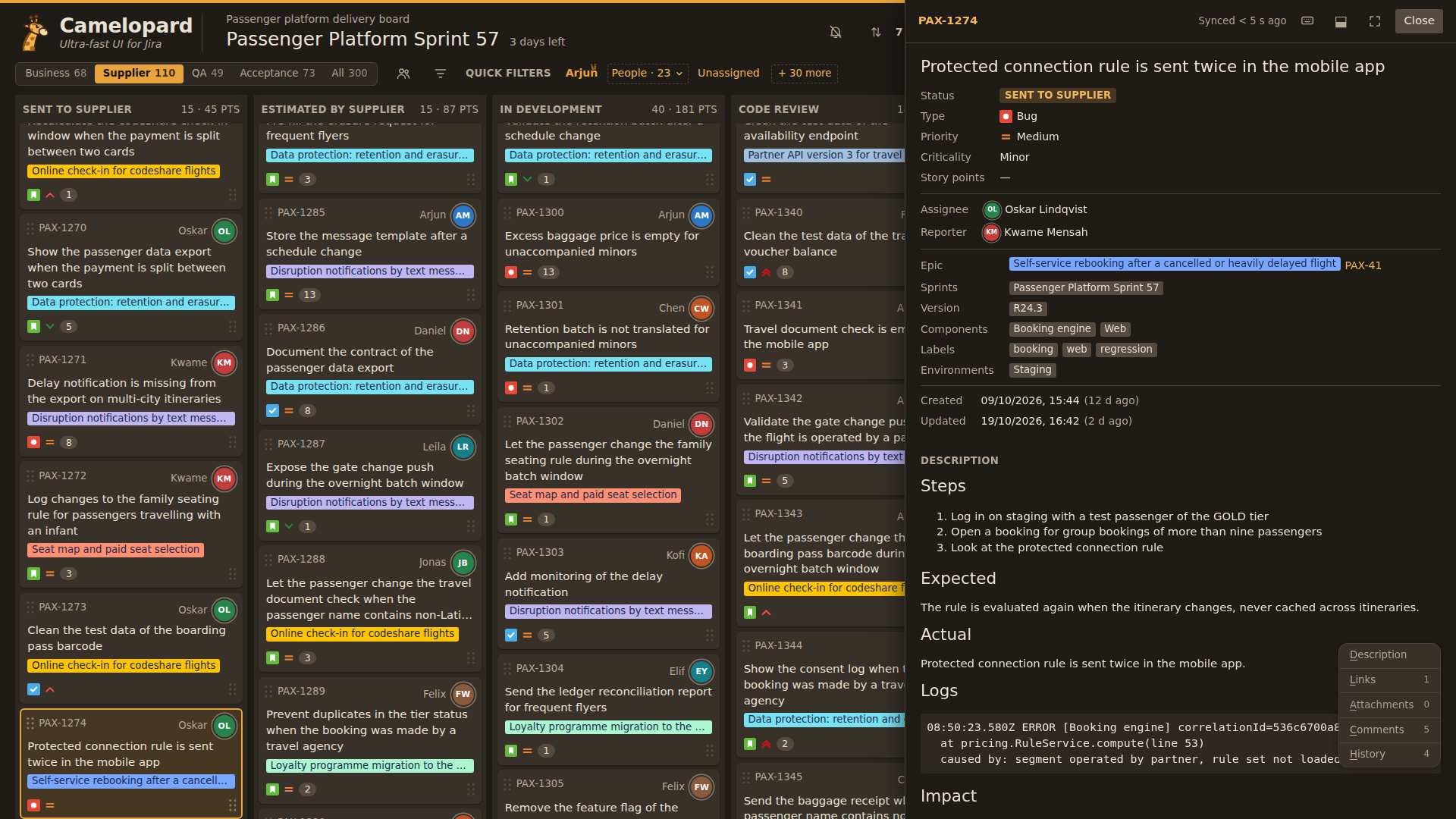
Task: Open keyboard shortcuts icon in the issue panel
Action: click(1307, 21)
